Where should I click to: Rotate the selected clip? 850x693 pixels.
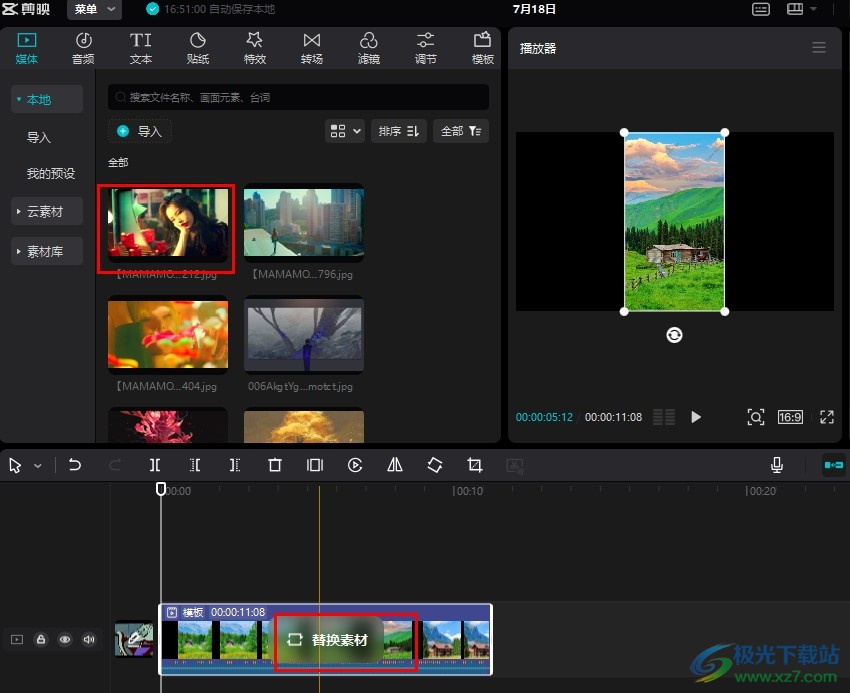click(435, 465)
